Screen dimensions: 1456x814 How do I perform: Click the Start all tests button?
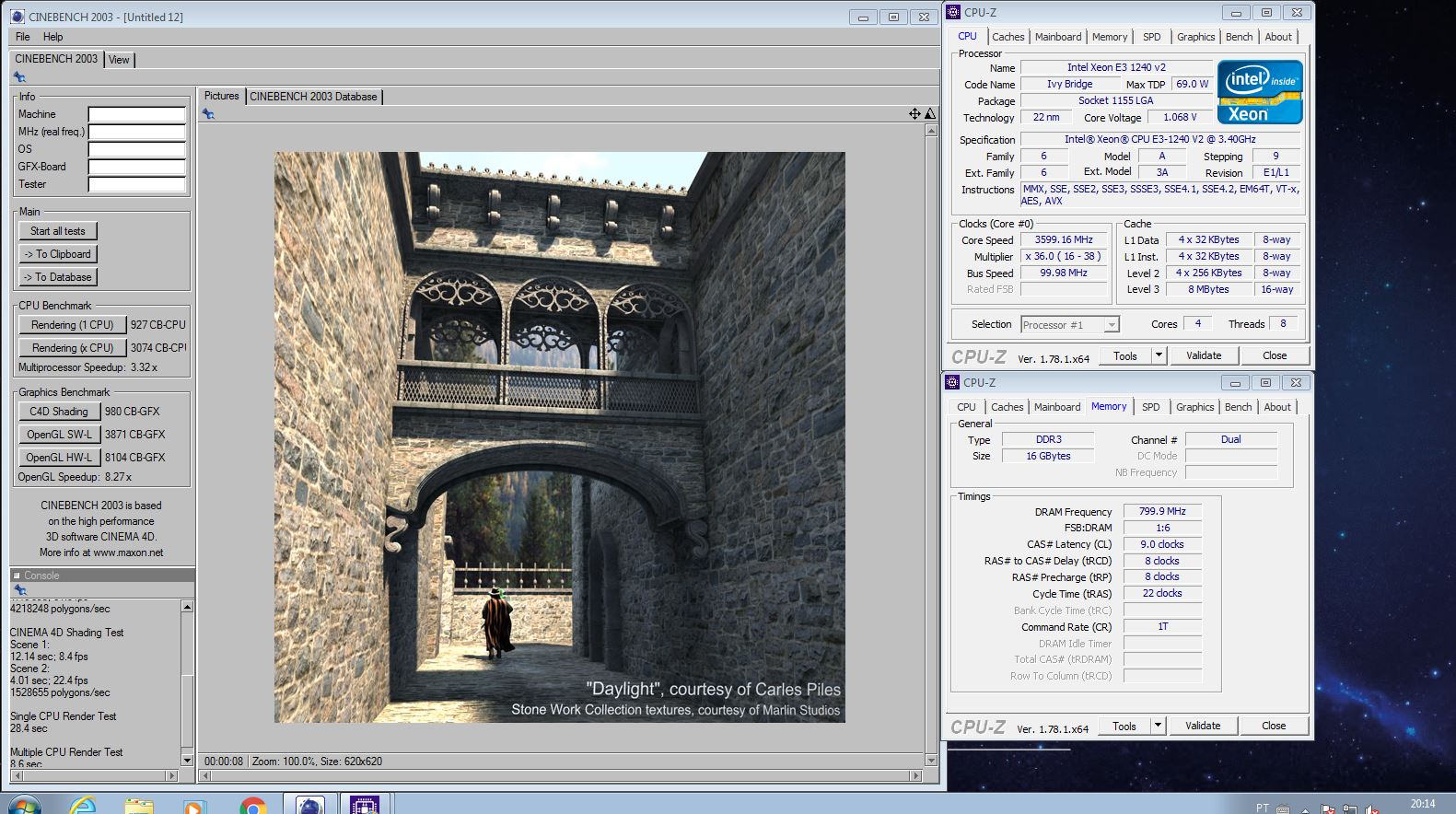click(x=58, y=231)
